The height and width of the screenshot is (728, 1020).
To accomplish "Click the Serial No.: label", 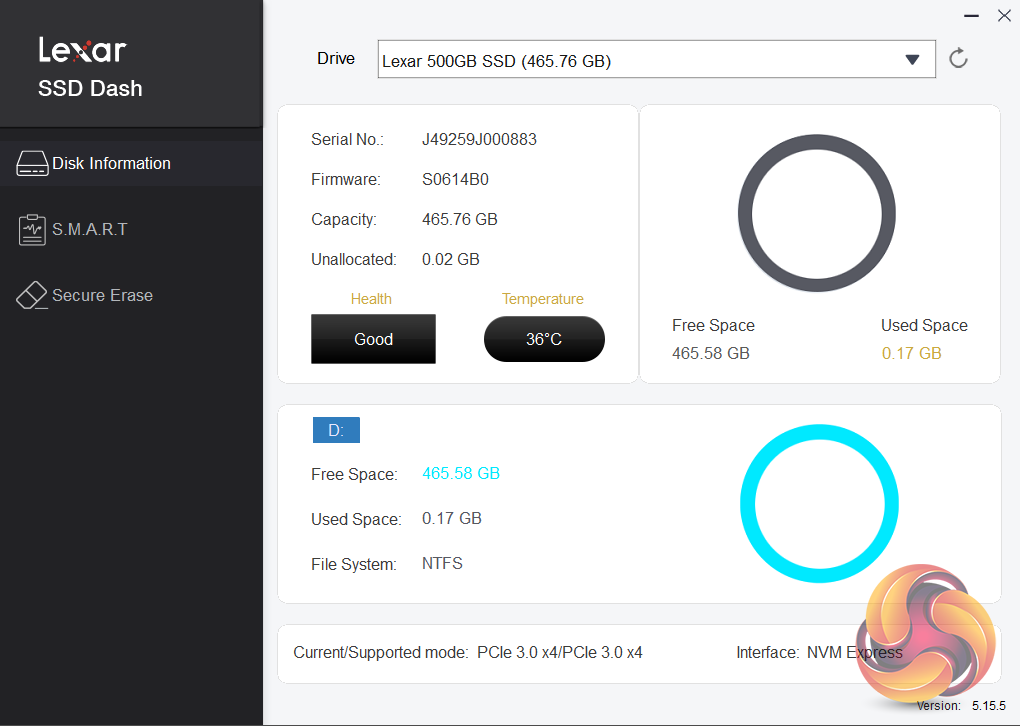I will pos(347,139).
